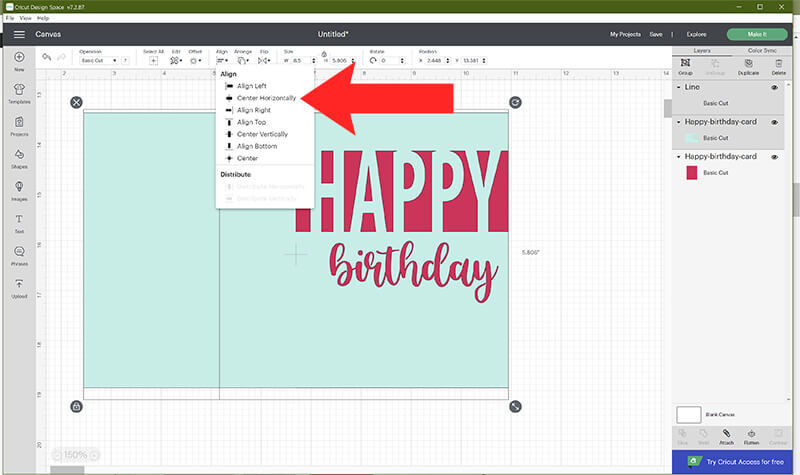Choose Center Horizontally from Align menu

[265, 98]
